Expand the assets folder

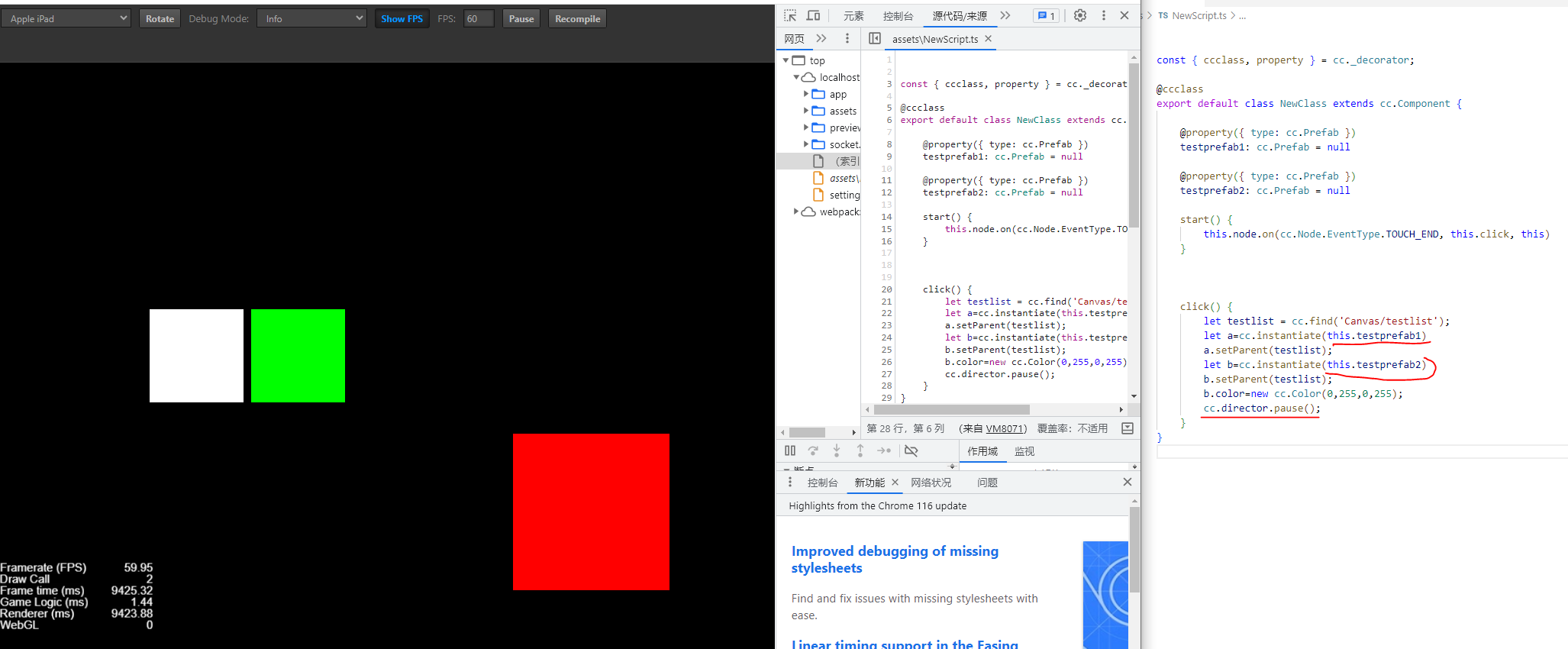(805, 111)
